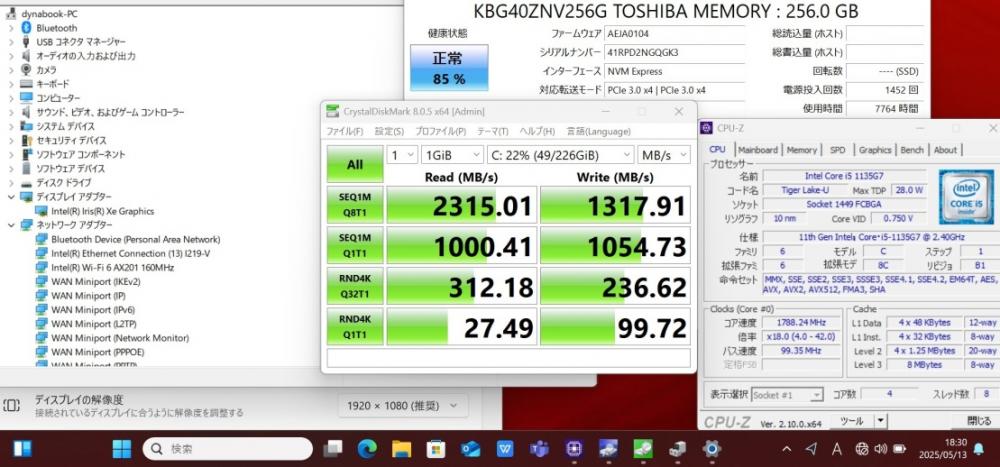
Task: Open File Explorer from taskbar
Action: (401, 449)
